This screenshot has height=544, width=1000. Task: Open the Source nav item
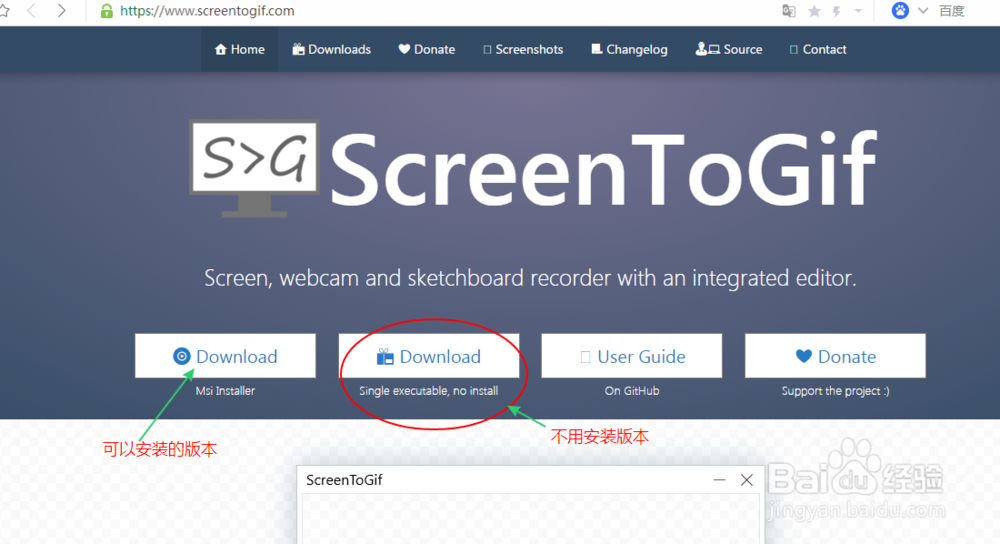click(729, 49)
